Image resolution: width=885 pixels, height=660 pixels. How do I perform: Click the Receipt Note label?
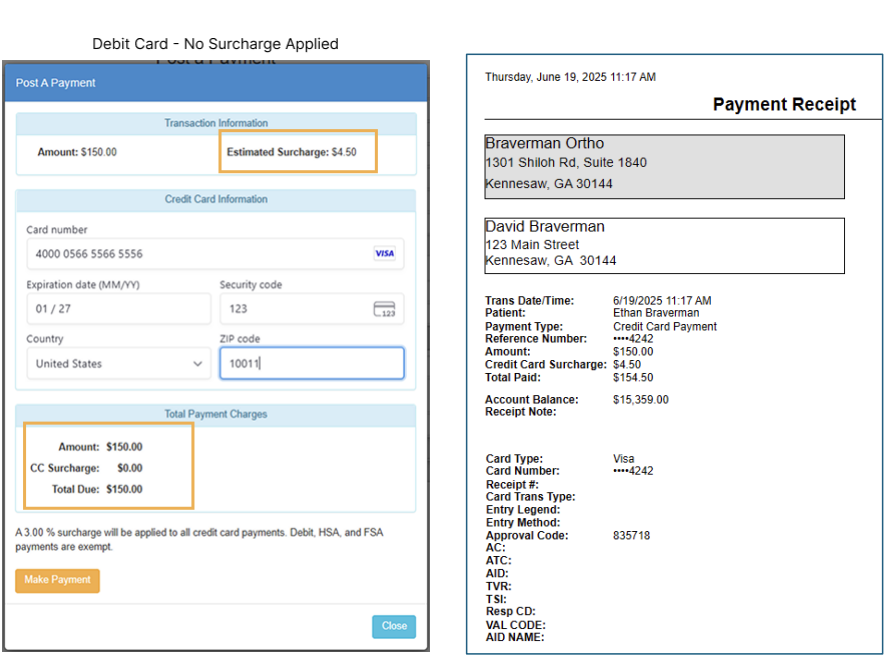[520, 412]
